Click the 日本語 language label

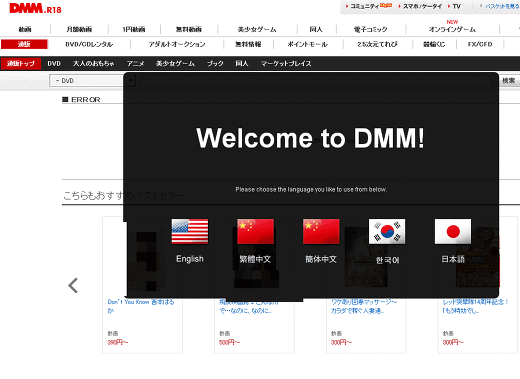(x=453, y=259)
